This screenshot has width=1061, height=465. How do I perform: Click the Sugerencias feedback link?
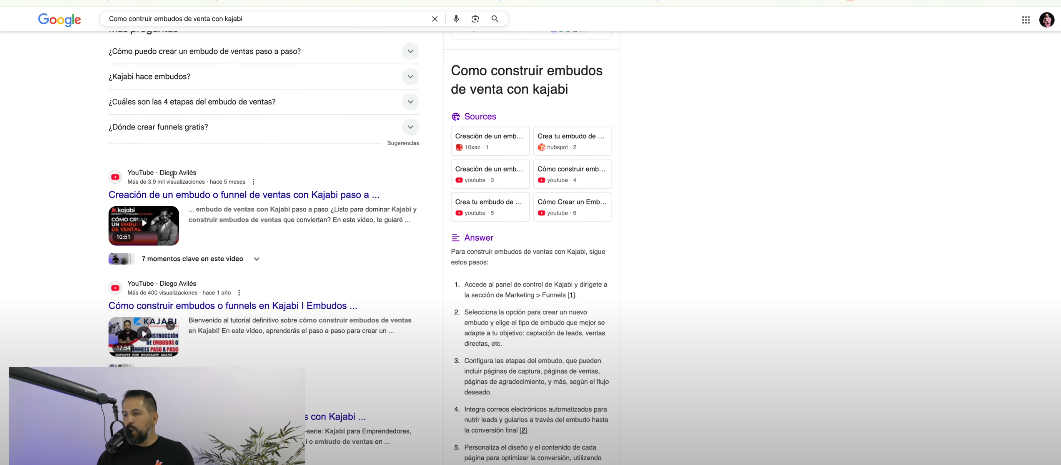coord(403,143)
